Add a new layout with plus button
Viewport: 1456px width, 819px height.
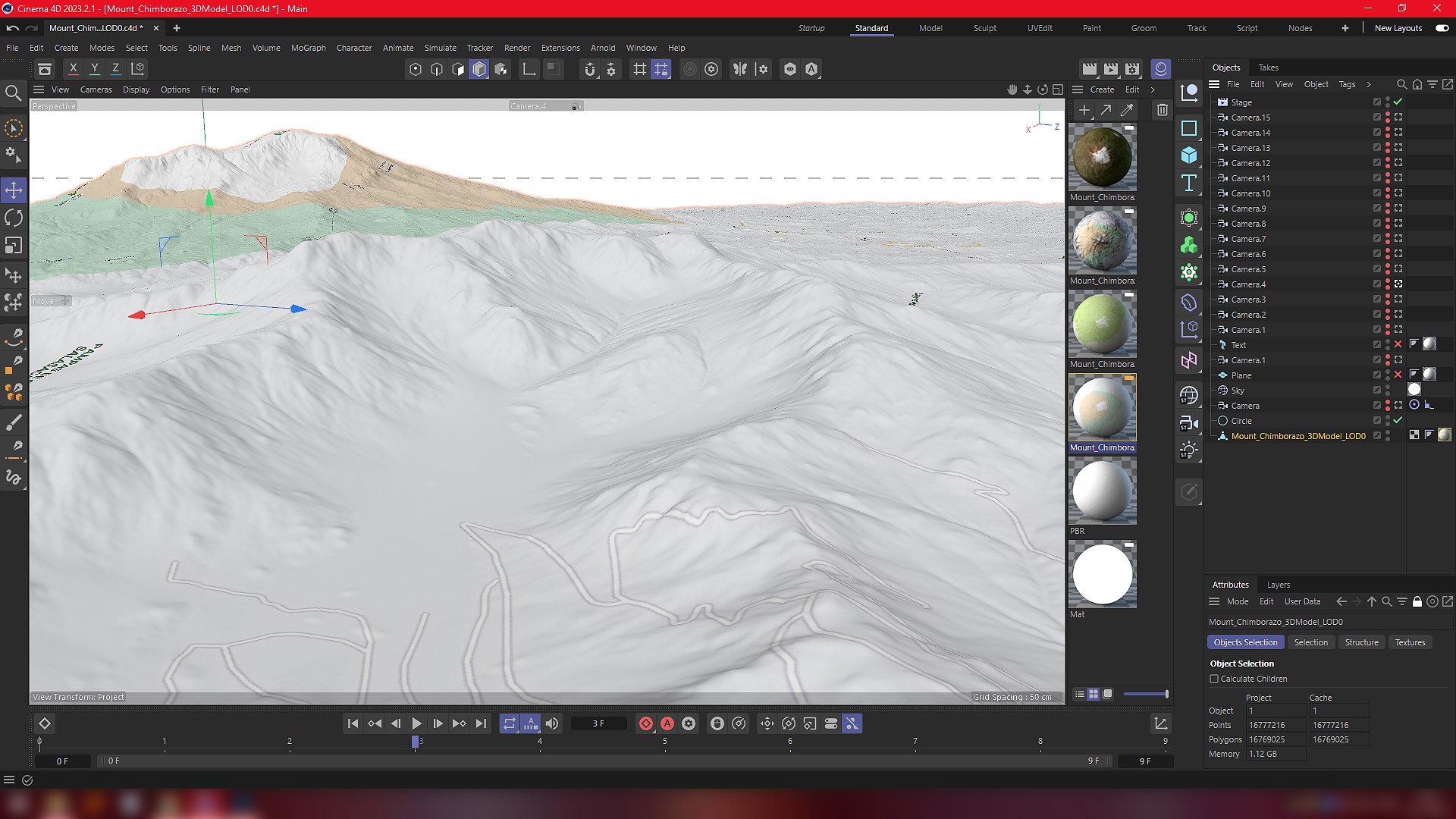(1345, 28)
